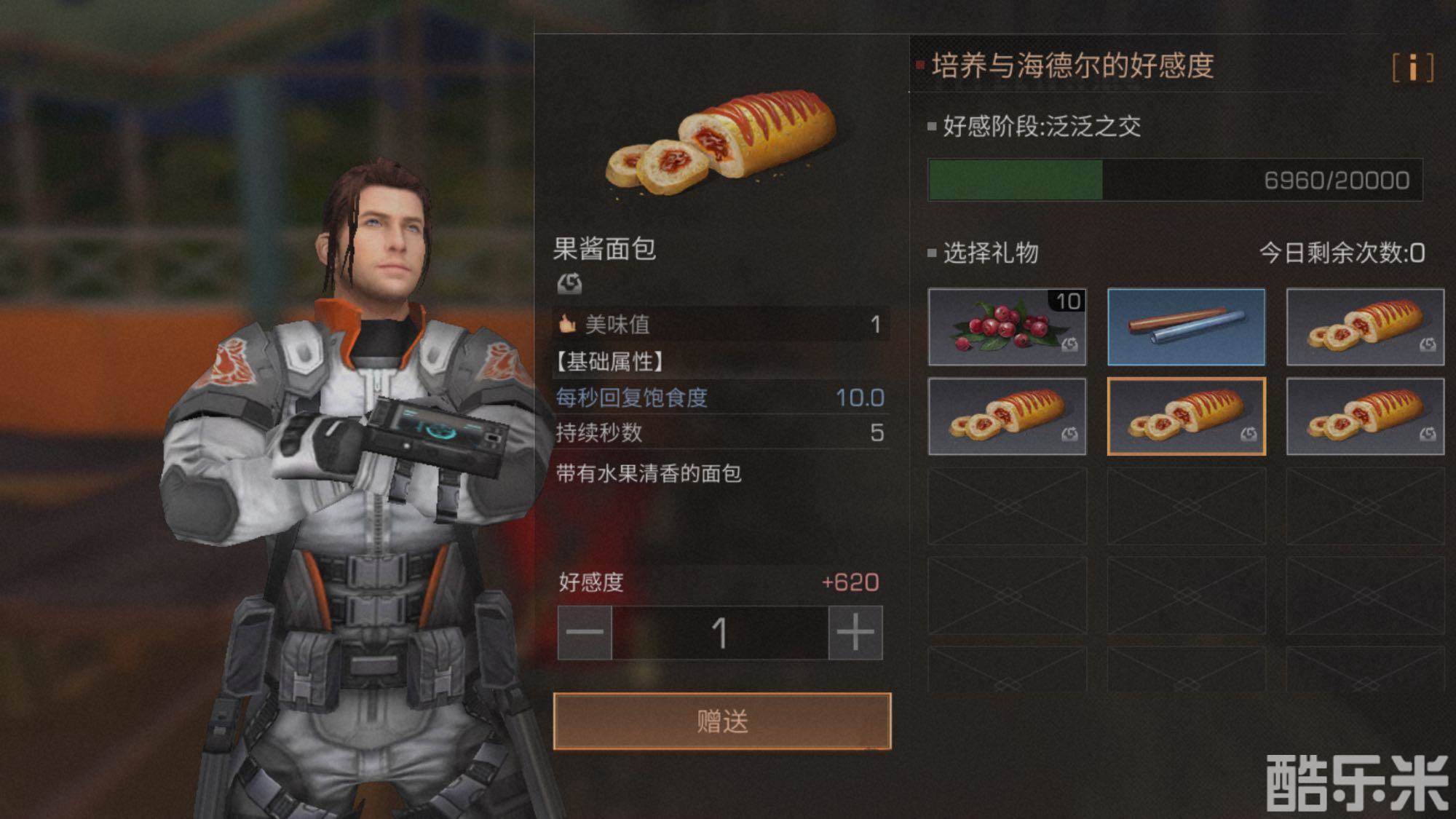Click the first empty gift slot in third row
Viewport: 1456px width, 819px height.
[1008, 506]
